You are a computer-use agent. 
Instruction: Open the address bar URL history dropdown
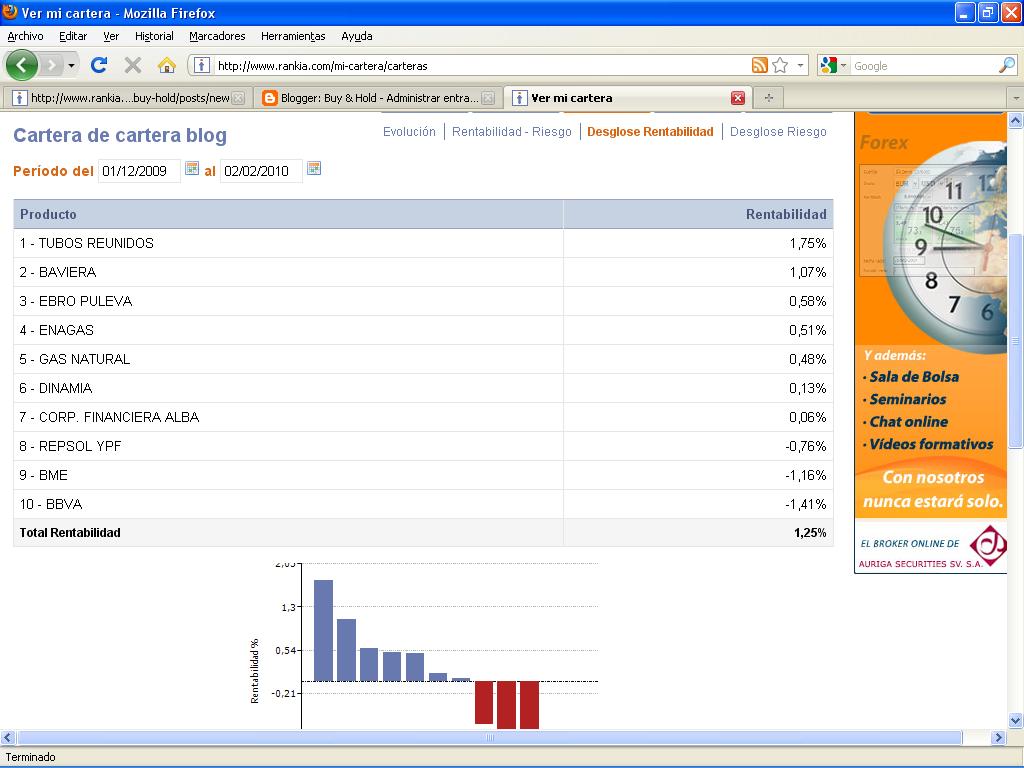801,66
